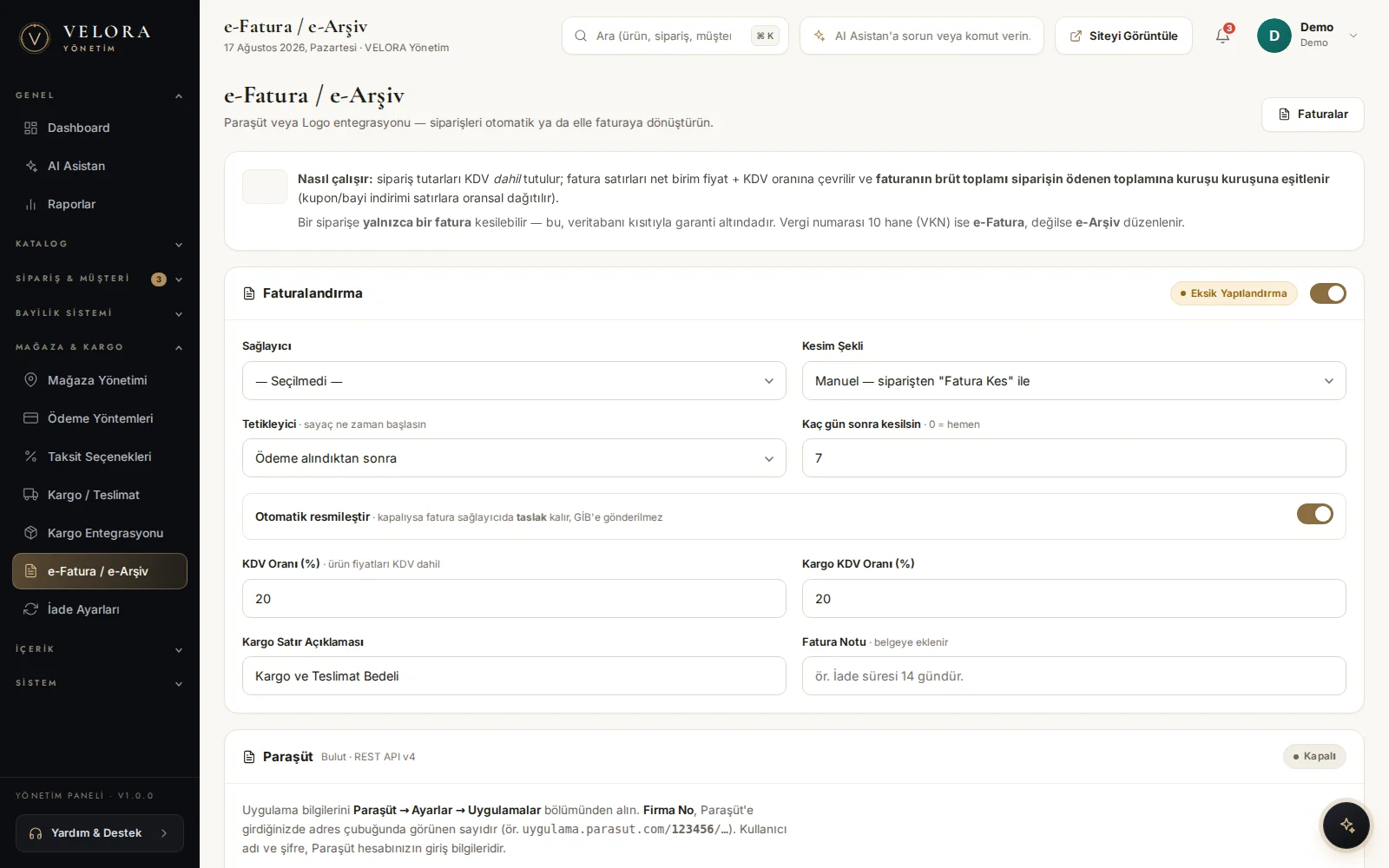This screenshot has width=1389, height=868.
Task: Click the Mağaza Yönetimi location pin icon
Action: (31, 380)
